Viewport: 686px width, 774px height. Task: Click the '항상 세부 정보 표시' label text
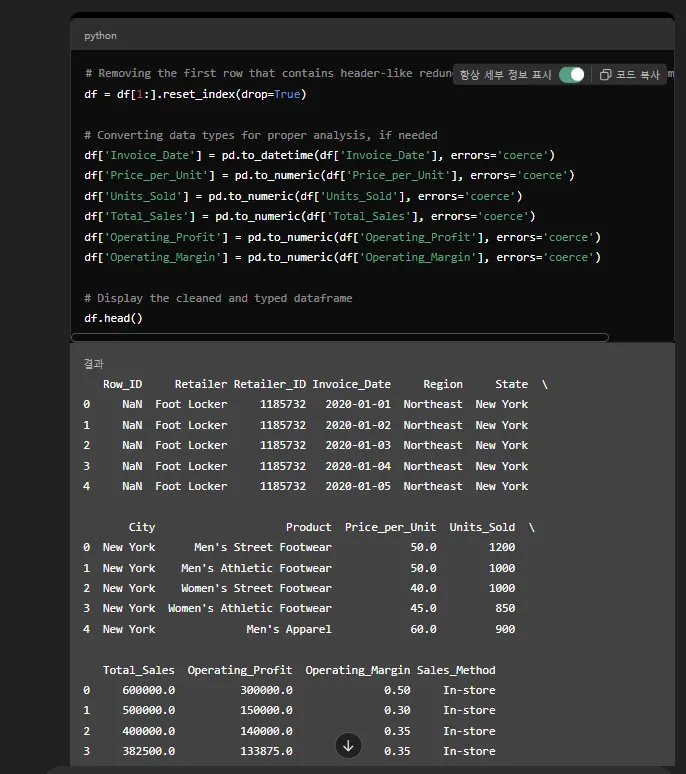pos(505,75)
